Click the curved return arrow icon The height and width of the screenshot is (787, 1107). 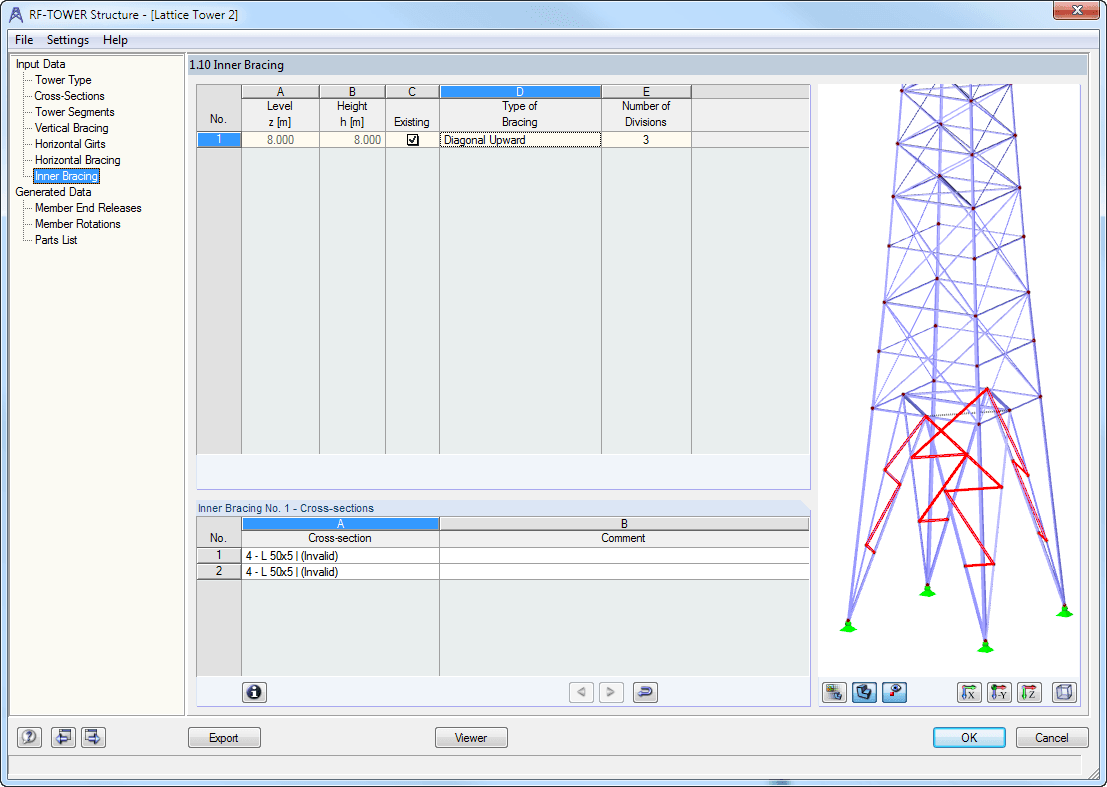coord(645,692)
